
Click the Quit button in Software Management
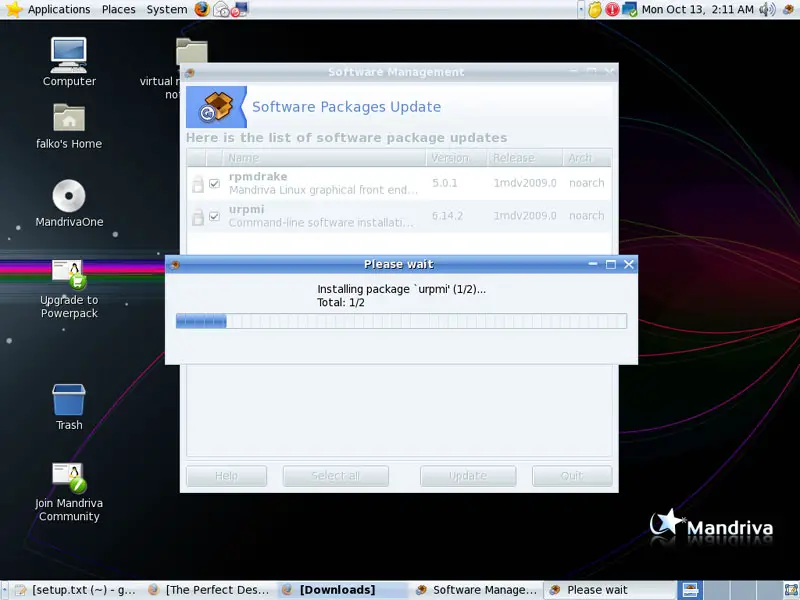[572, 476]
